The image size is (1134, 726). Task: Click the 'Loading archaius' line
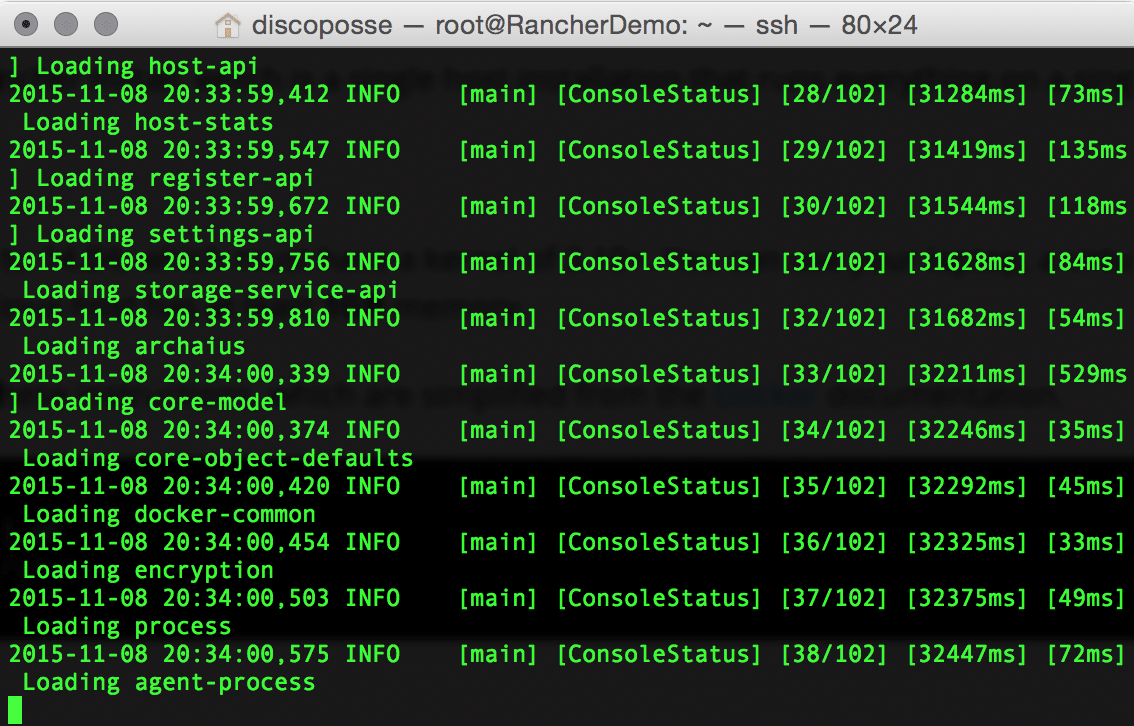pos(133,346)
